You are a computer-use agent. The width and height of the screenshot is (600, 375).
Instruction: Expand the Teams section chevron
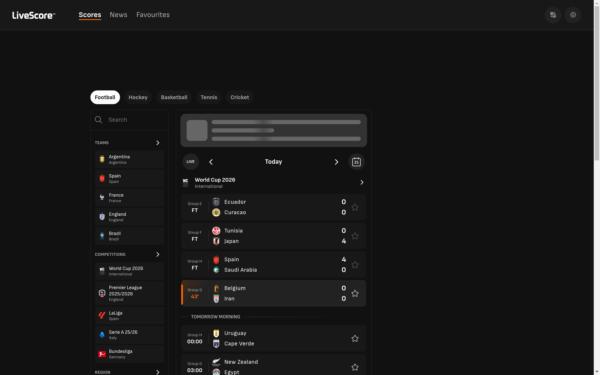click(158, 143)
